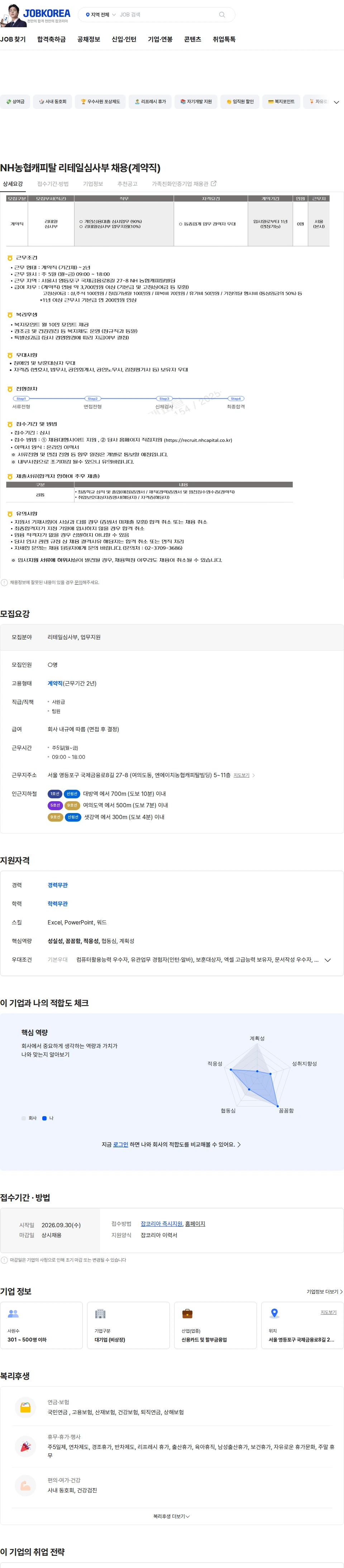Click the 위치 map pin icon
The height and width of the screenshot is (1568, 344).
274,1314
